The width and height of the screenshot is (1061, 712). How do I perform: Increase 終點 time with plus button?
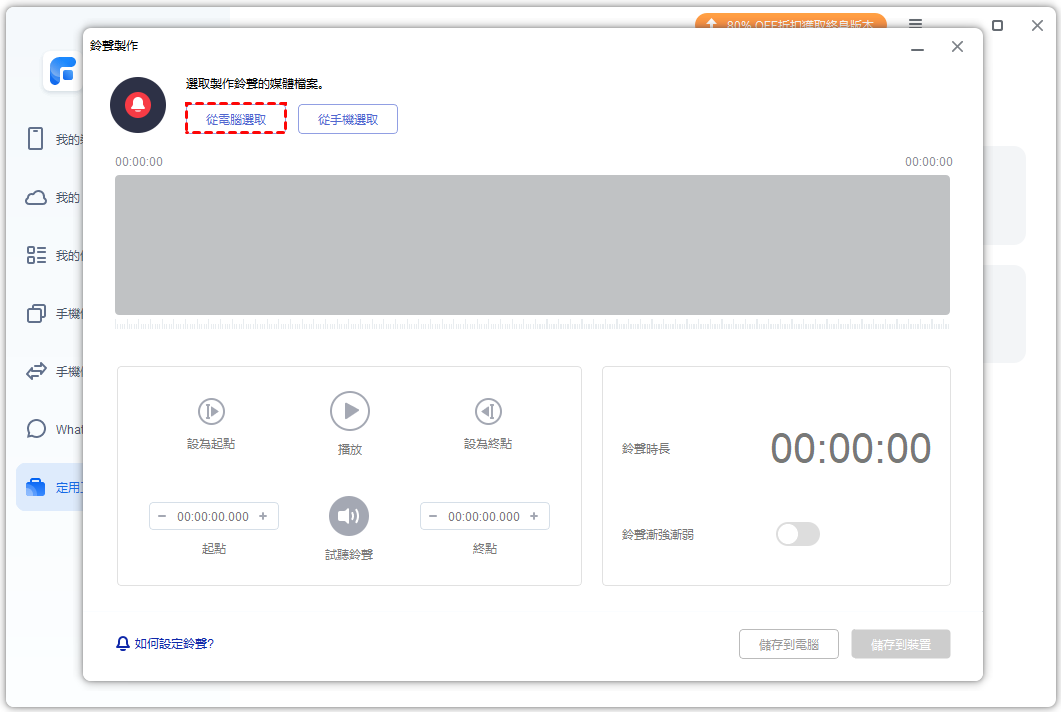[x=534, y=516]
